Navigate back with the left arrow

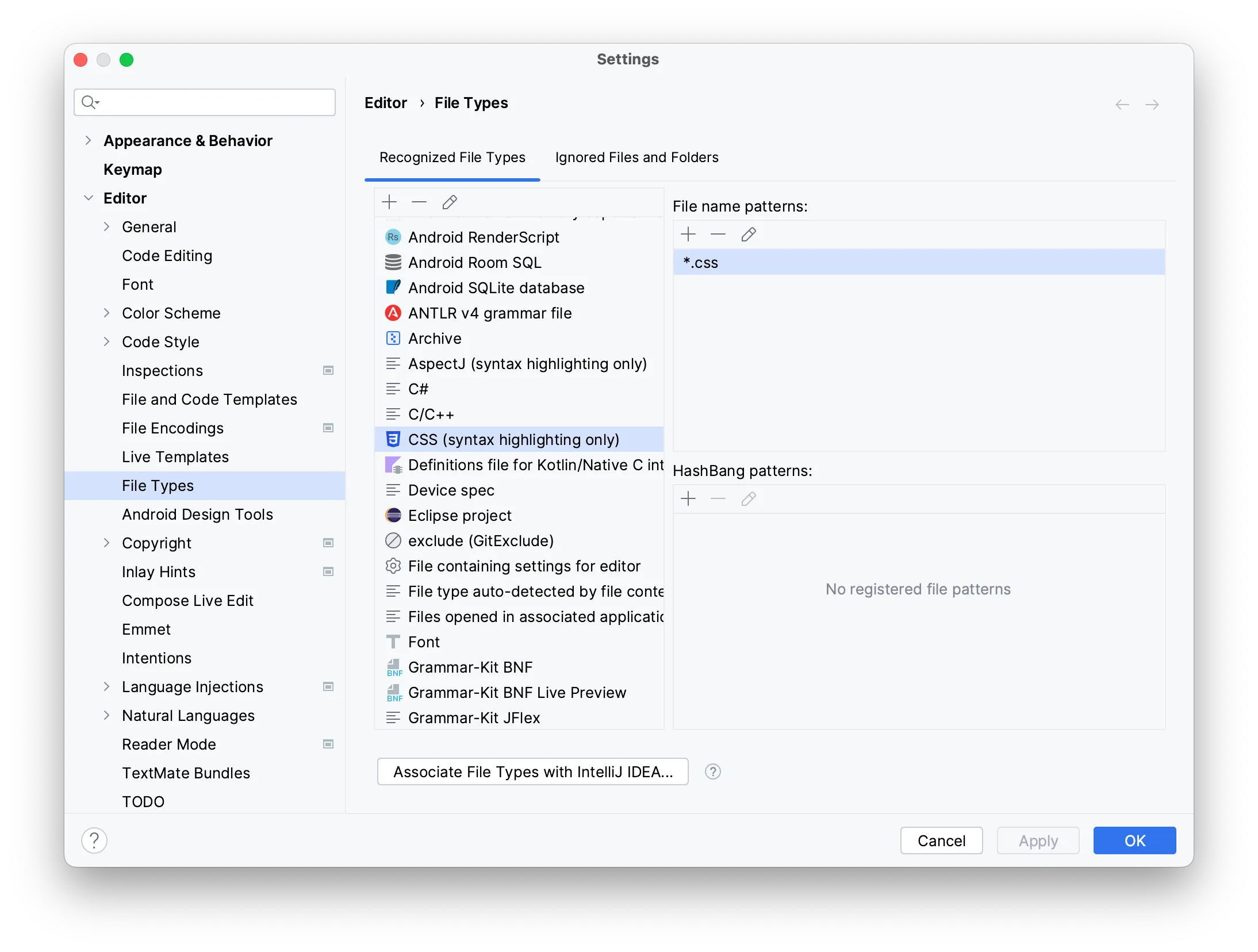coord(1122,105)
